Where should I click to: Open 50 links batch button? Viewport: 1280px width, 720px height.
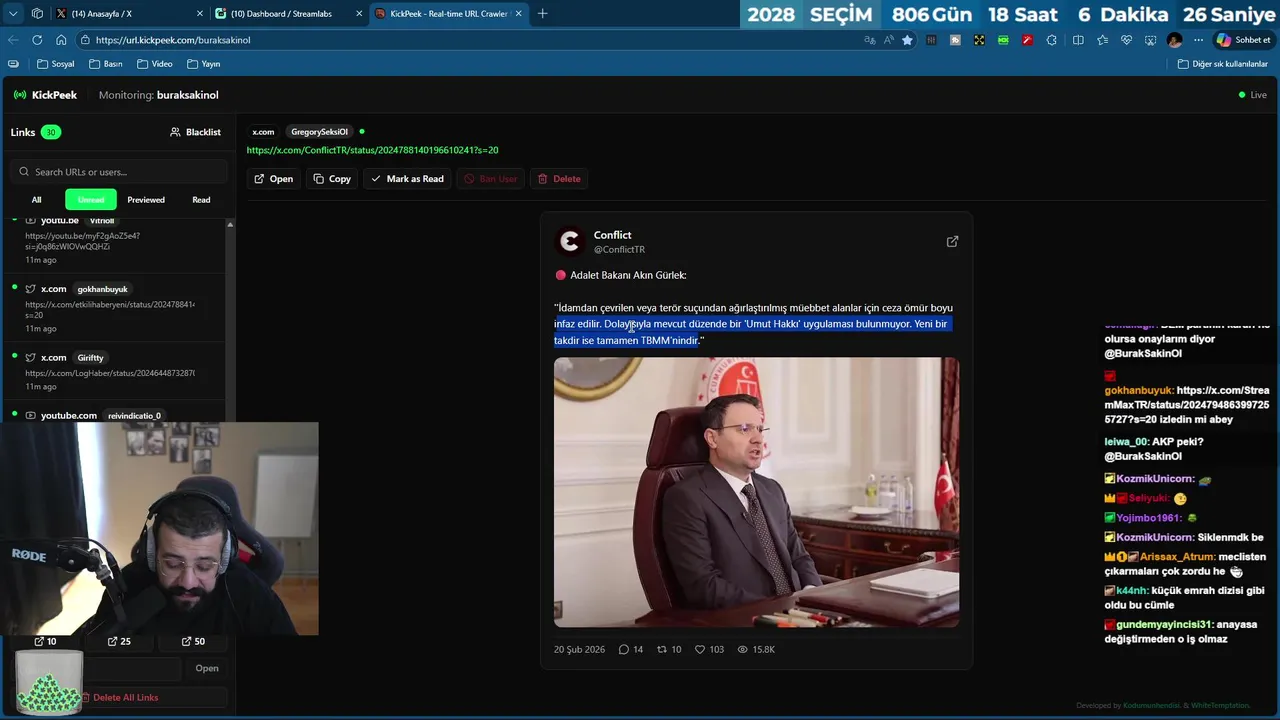tap(193, 641)
